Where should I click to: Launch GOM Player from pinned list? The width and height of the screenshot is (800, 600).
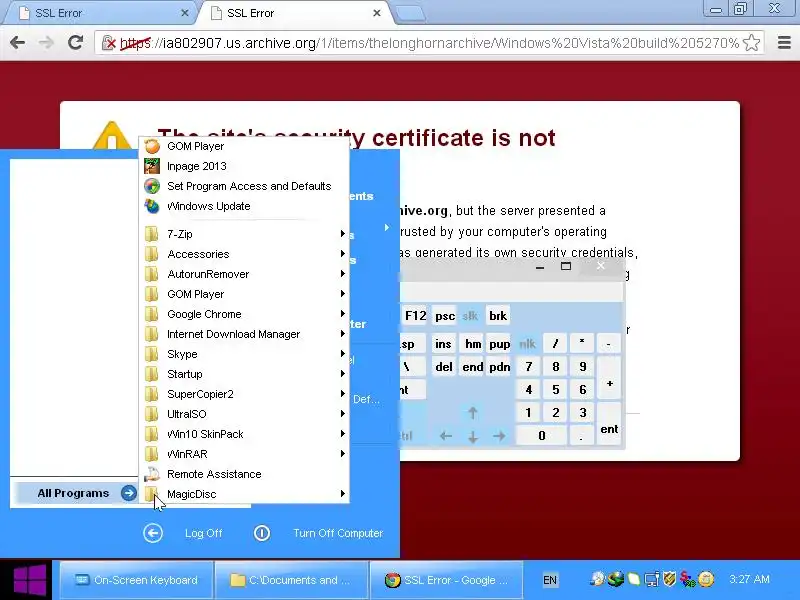pyautogui.click(x=244, y=146)
